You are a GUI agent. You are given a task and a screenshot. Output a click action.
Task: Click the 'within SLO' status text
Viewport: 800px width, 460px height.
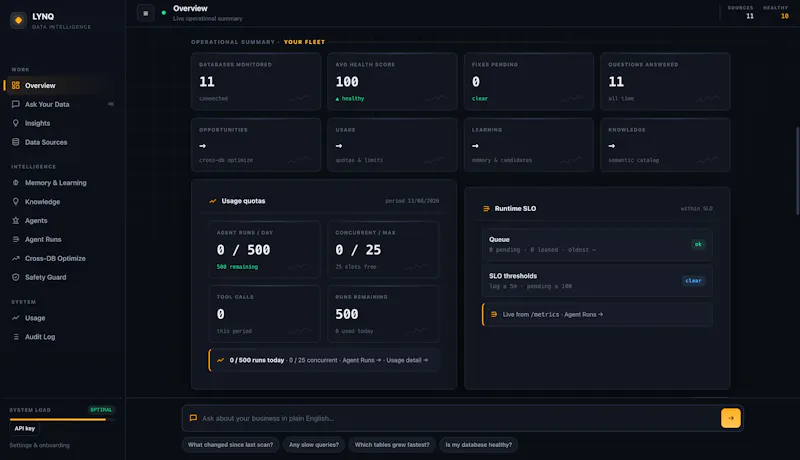tap(696, 209)
